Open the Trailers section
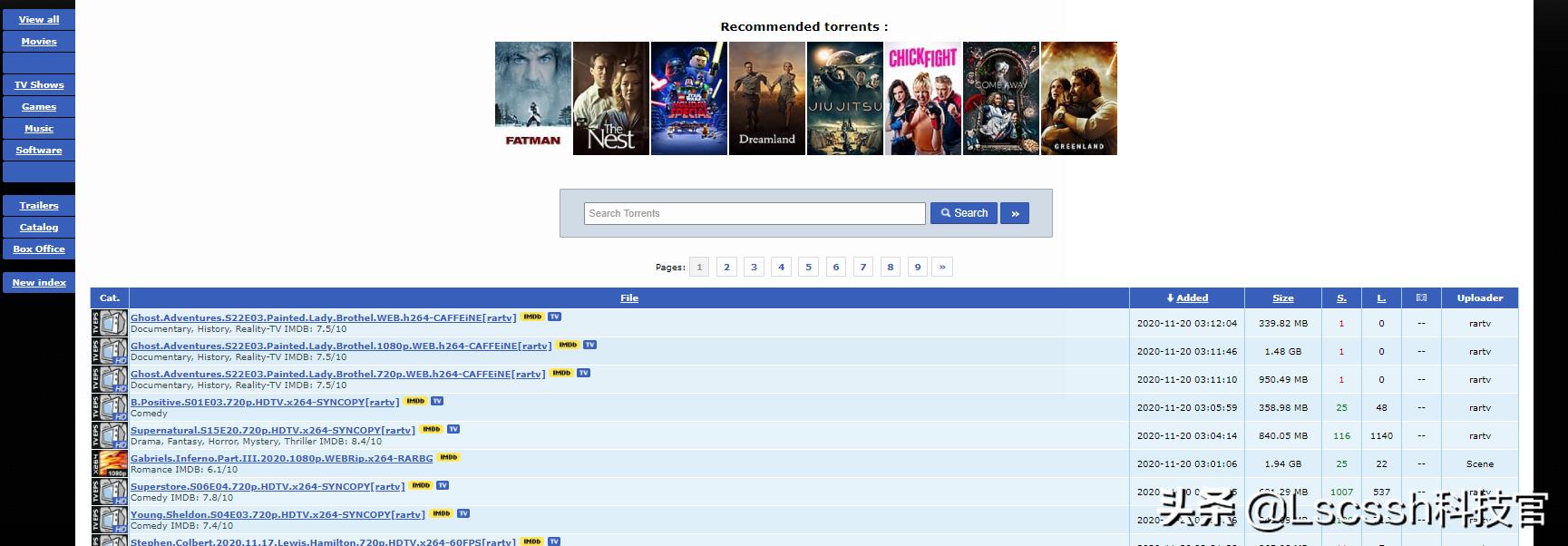Screen dimensions: 1568x546 [x=39, y=205]
